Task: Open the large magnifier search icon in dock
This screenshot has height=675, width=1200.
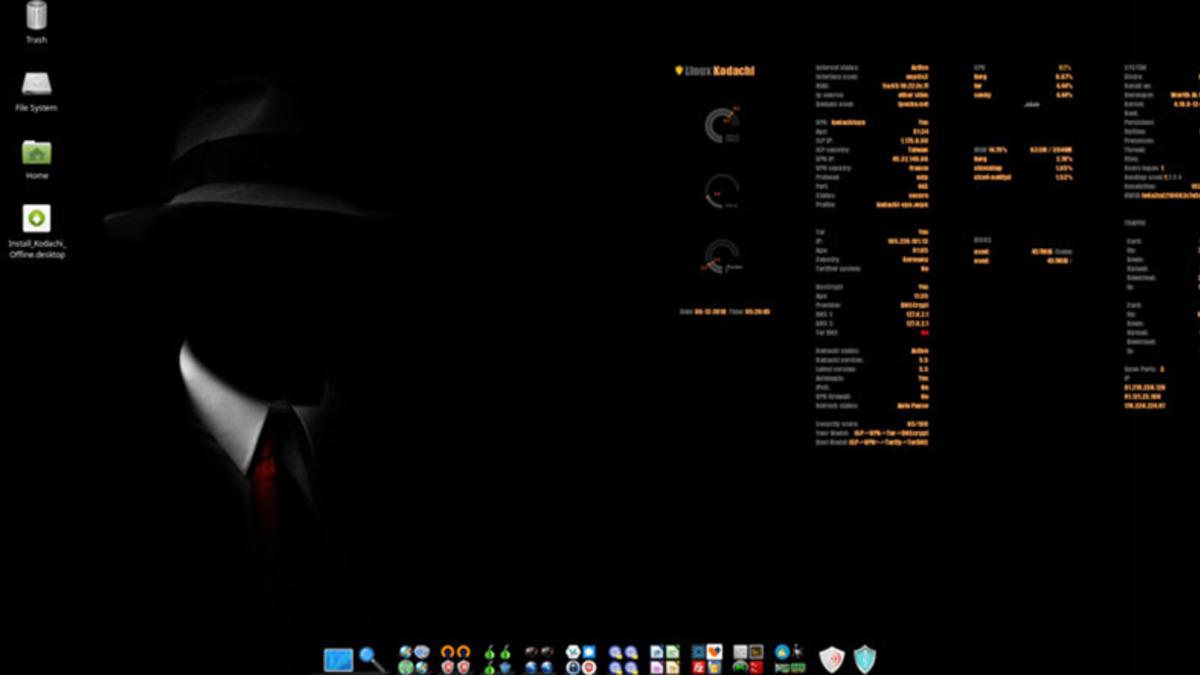Action: pyautogui.click(x=372, y=659)
